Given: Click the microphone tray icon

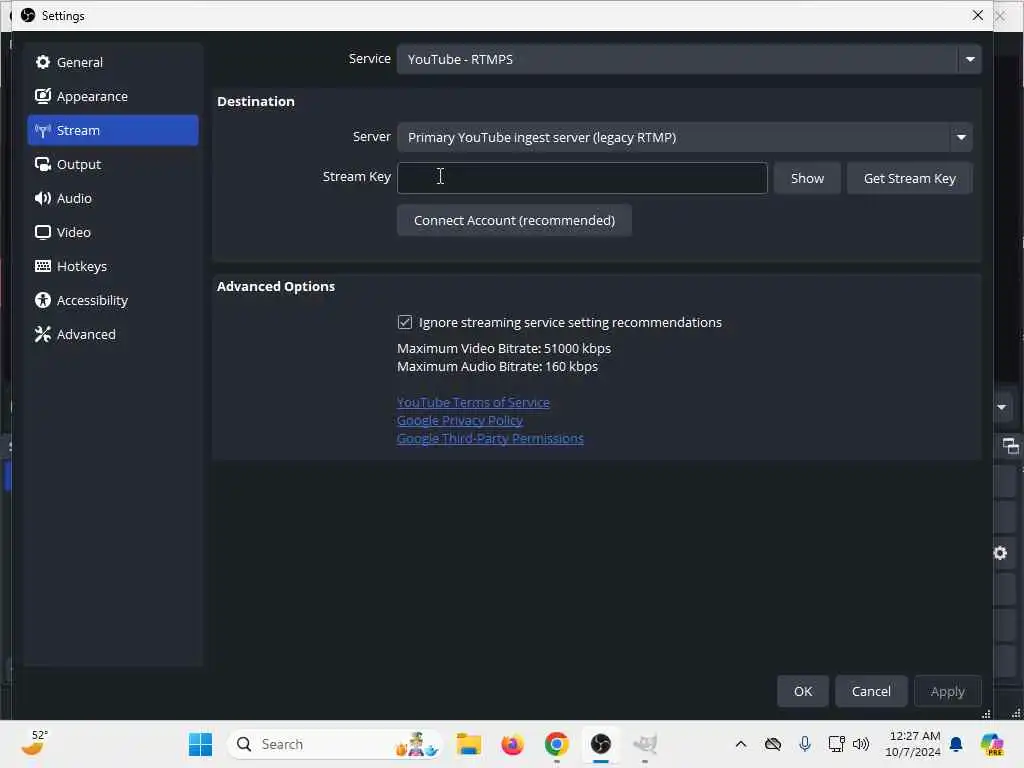Looking at the screenshot, I should (805, 744).
